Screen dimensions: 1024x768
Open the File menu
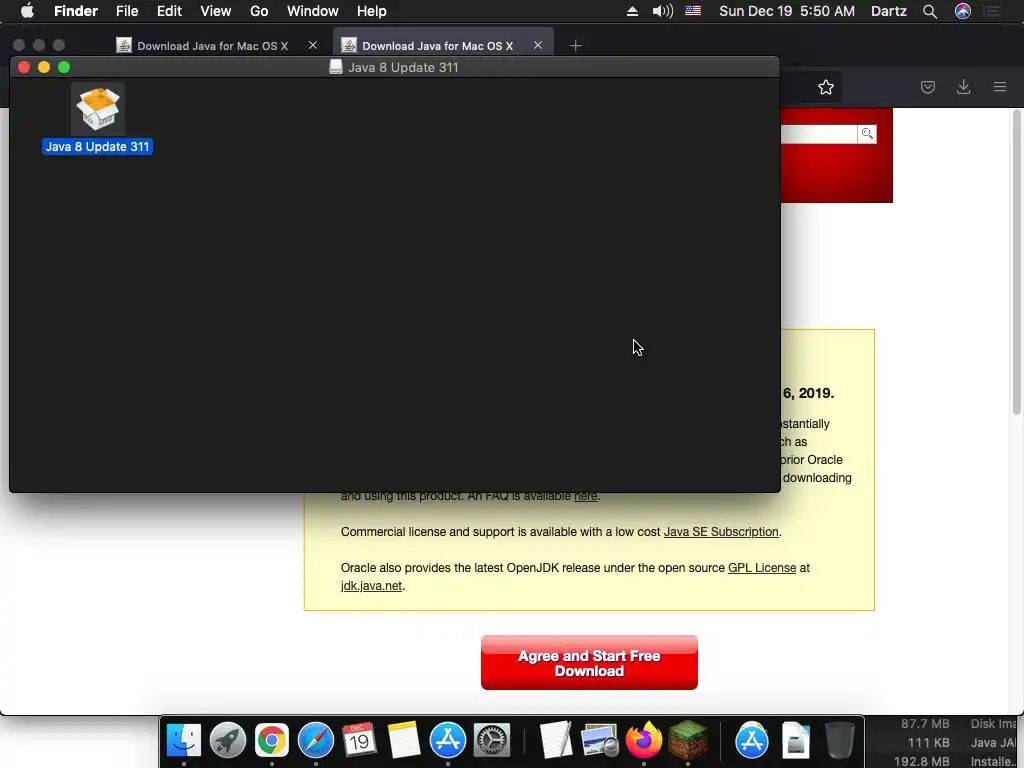pyautogui.click(x=127, y=11)
